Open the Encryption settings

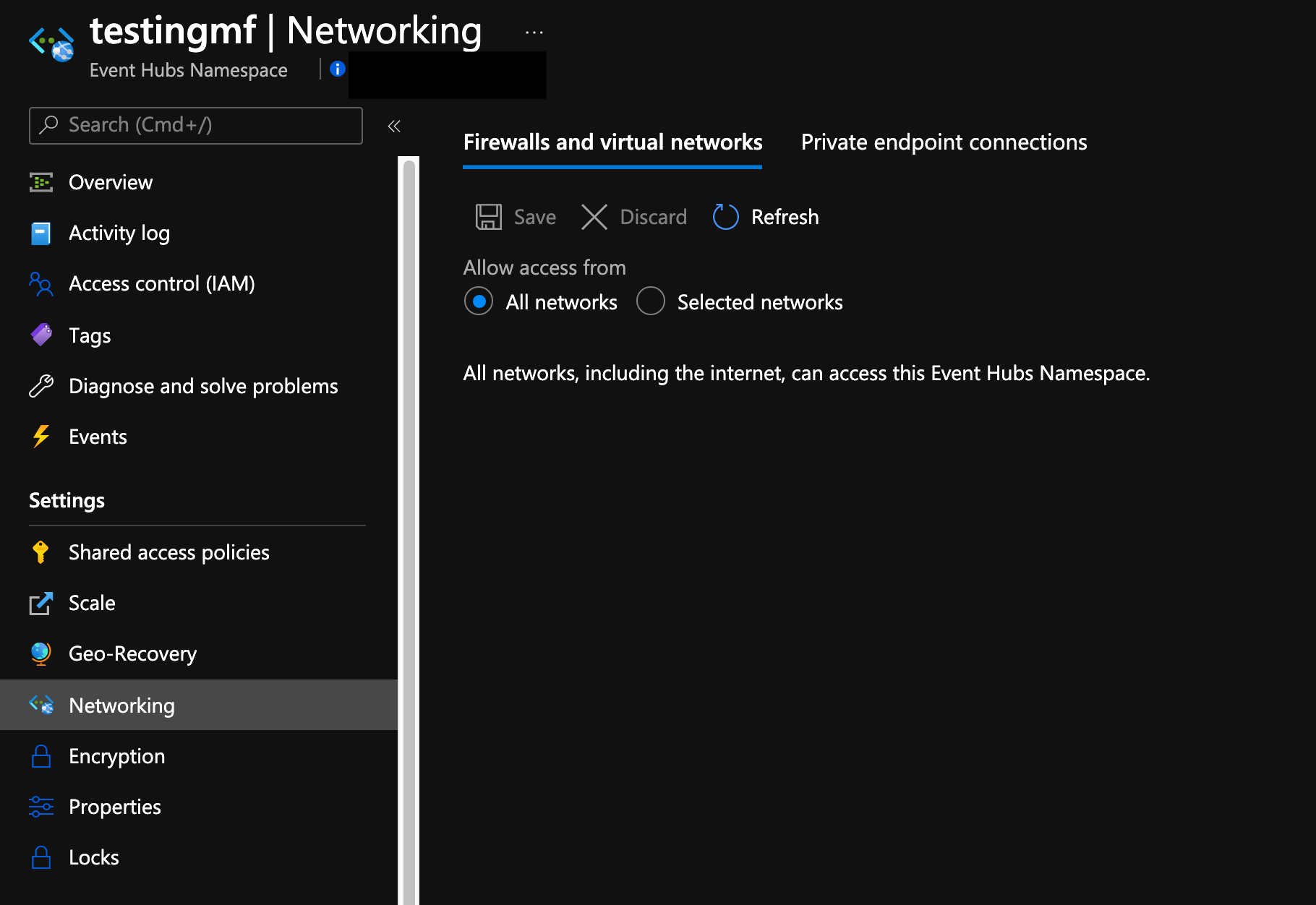click(x=116, y=756)
